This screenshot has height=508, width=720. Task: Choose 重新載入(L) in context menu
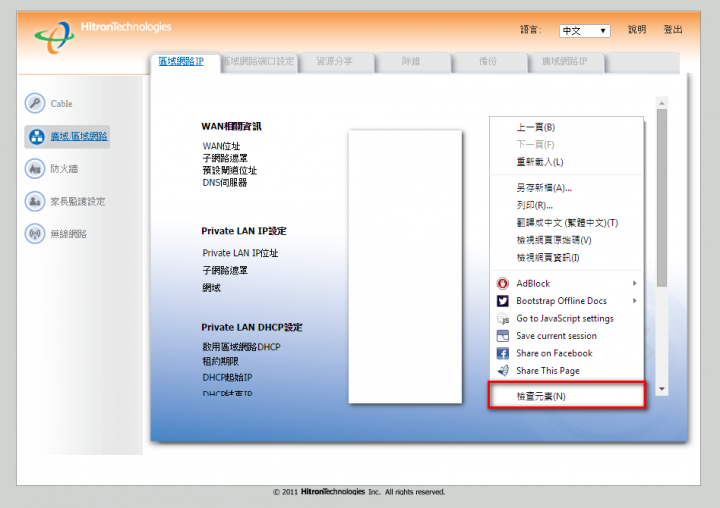point(566,162)
